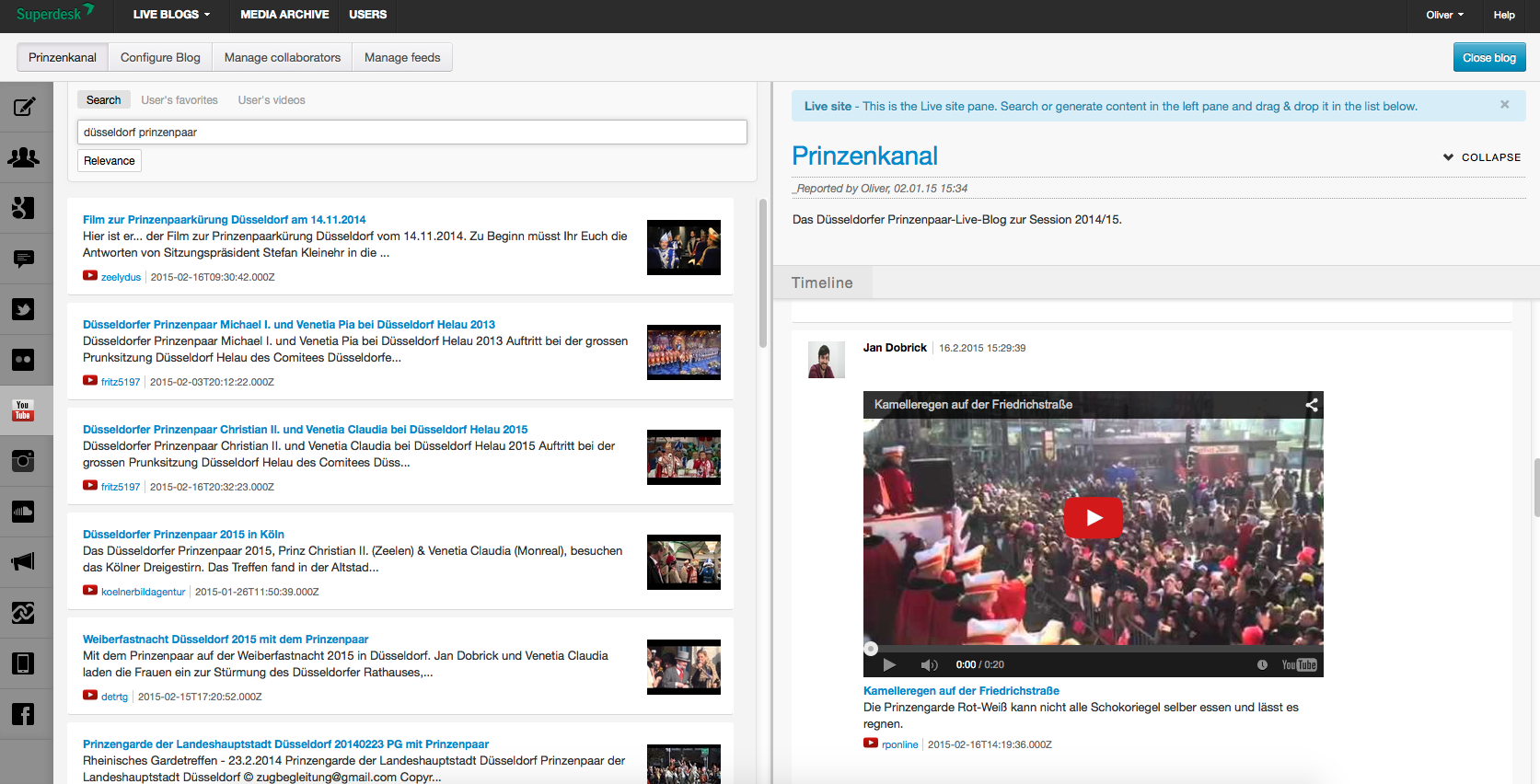Image resolution: width=1540 pixels, height=784 pixels.
Task: Open the link chain icon in sidebar
Action: [x=24, y=612]
